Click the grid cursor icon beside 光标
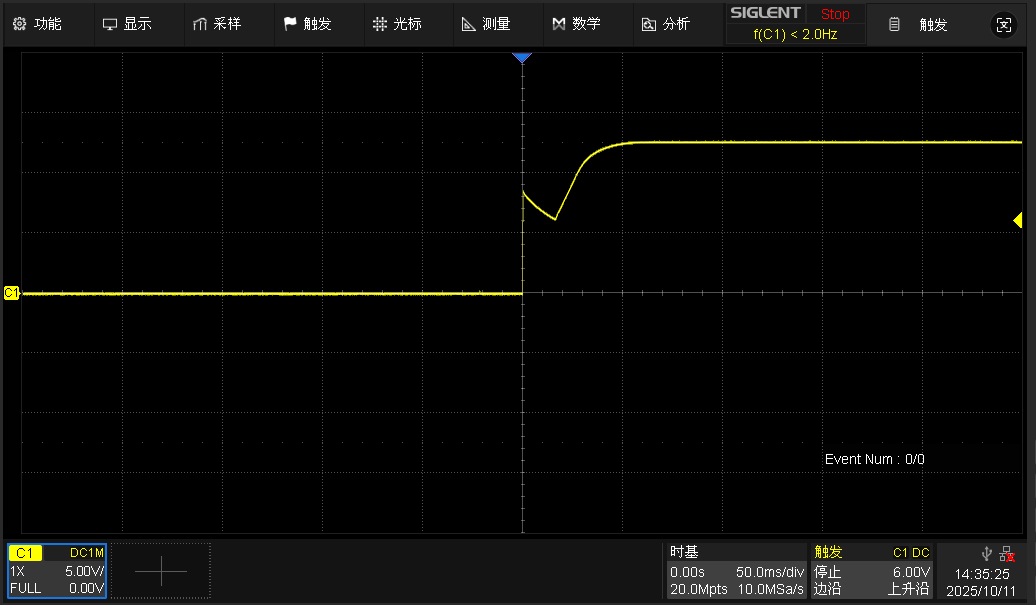1036x605 pixels. [x=379, y=24]
